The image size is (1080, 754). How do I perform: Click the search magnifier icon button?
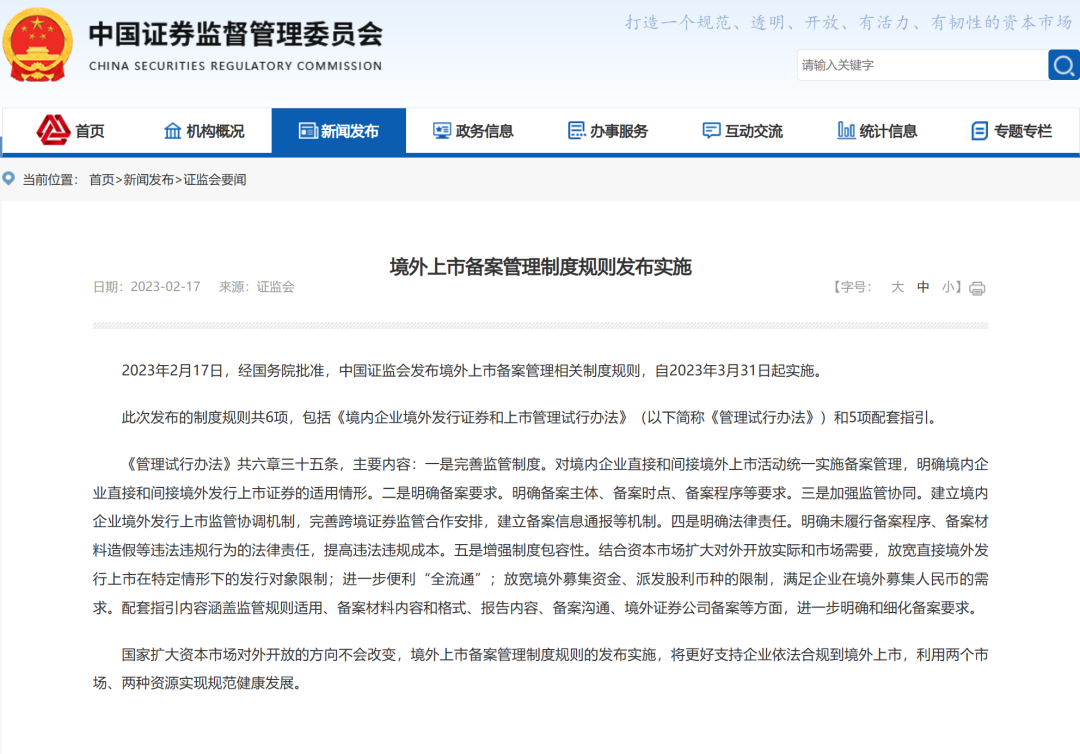coord(1063,65)
